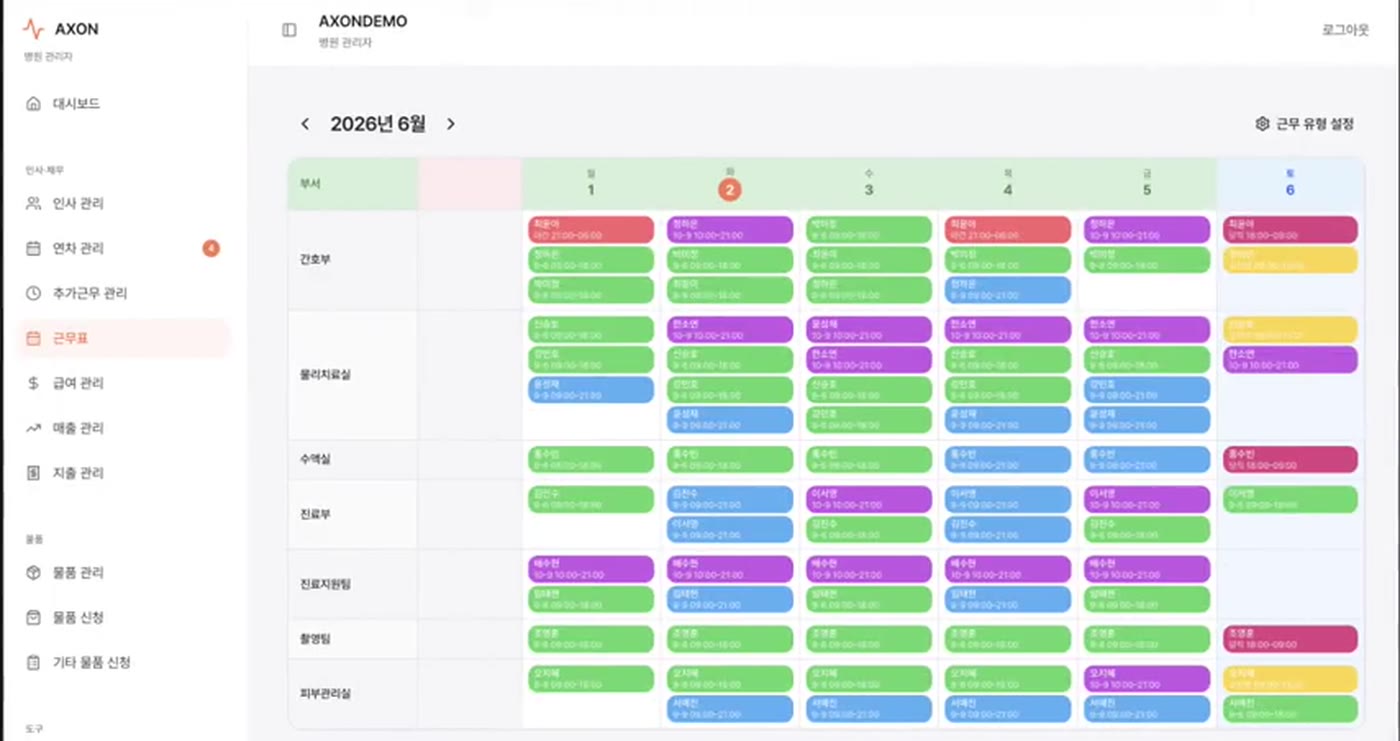Click the 로그아웃 button
This screenshot has width=1400, height=741.
click(1345, 30)
